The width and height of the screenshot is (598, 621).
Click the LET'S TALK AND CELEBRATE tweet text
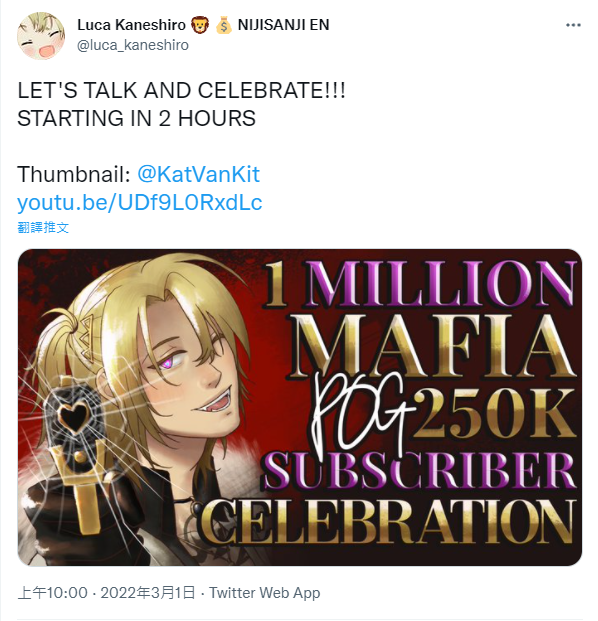pos(181,91)
